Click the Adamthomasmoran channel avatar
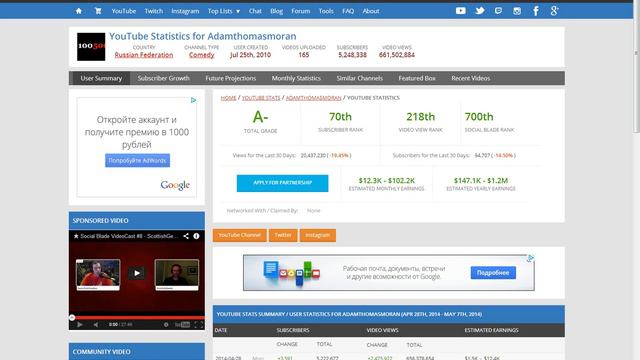The image size is (640, 360). 91,47
